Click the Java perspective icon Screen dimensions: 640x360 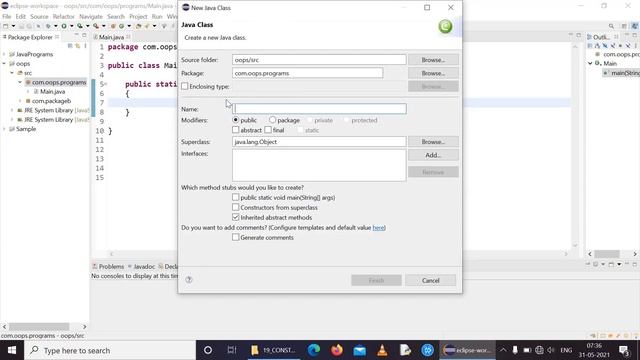[635, 26]
